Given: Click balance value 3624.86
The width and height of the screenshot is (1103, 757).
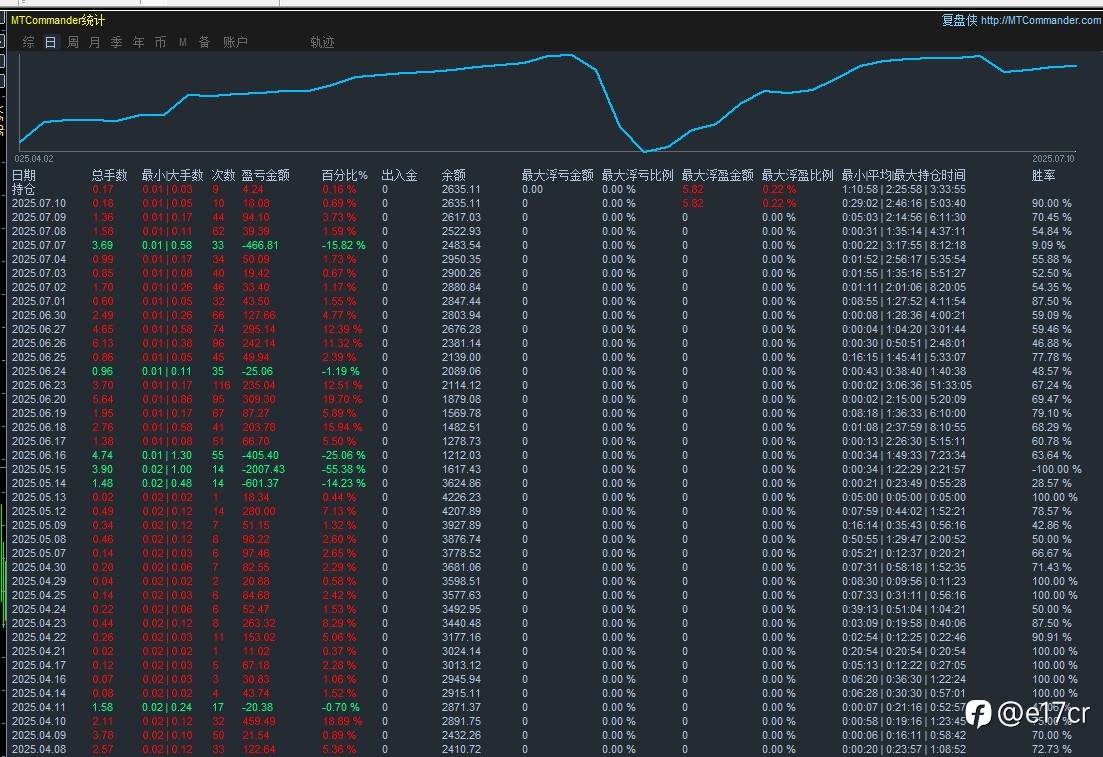Looking at the screenshot, I should pos(461,483).
